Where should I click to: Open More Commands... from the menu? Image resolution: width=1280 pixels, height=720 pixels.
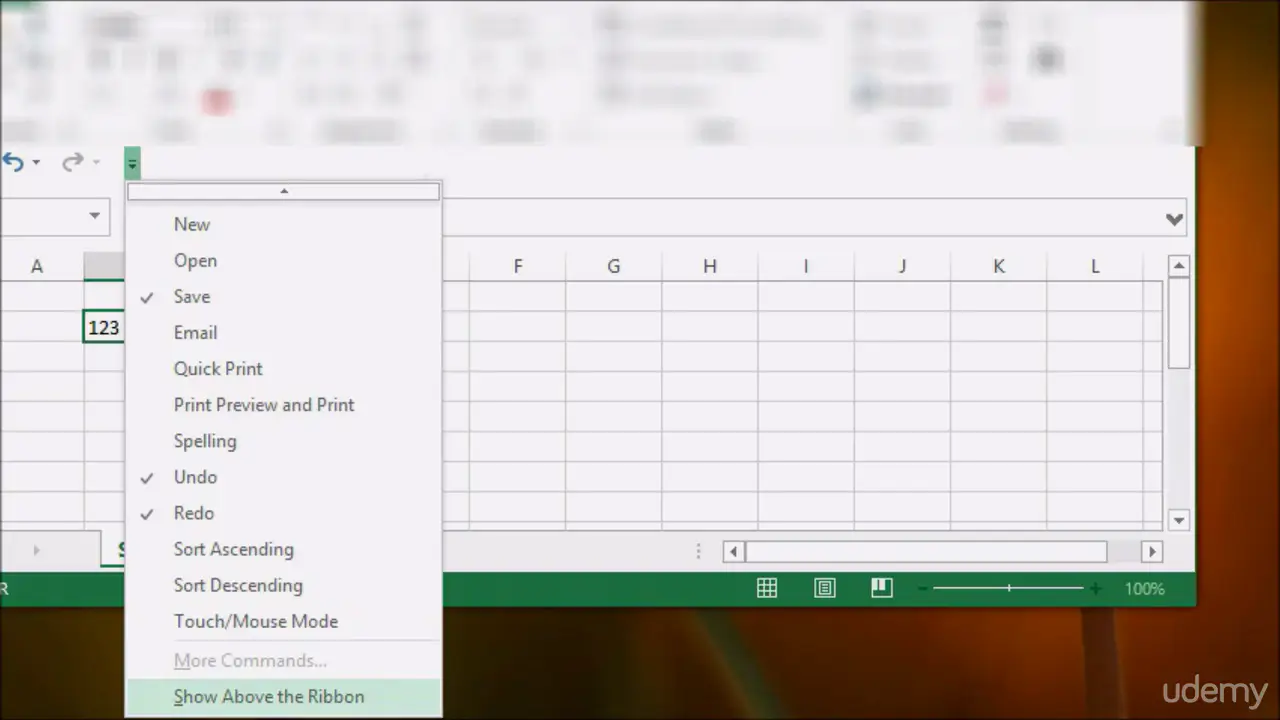click(x=283, y=661)
